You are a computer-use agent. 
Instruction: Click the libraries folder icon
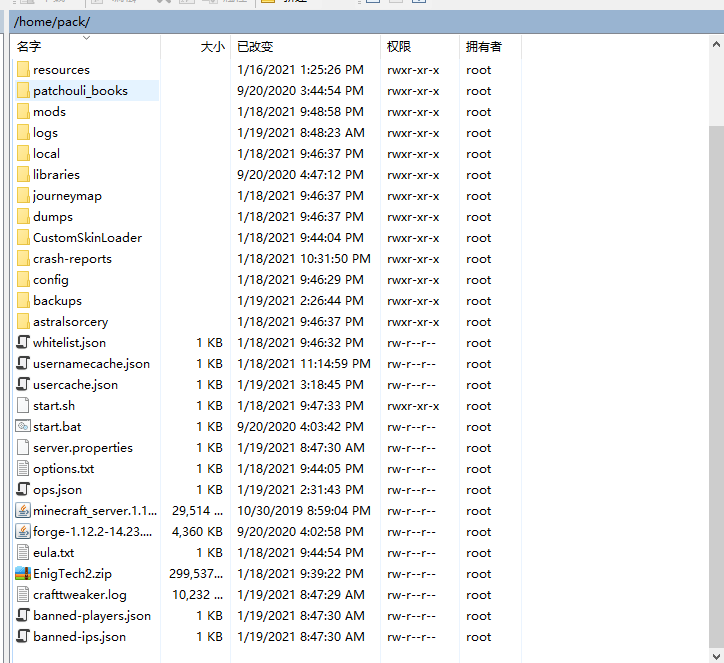[x=23, y=175]
